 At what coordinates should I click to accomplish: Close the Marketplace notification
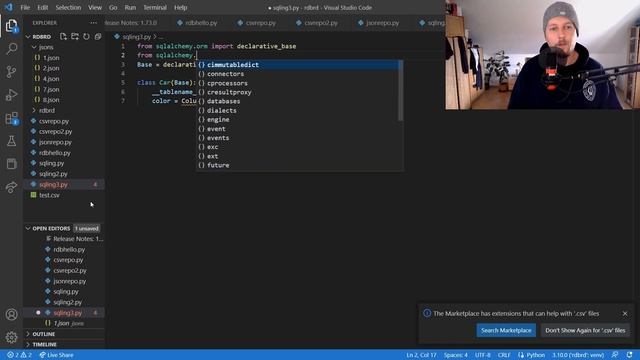[625, 313]
